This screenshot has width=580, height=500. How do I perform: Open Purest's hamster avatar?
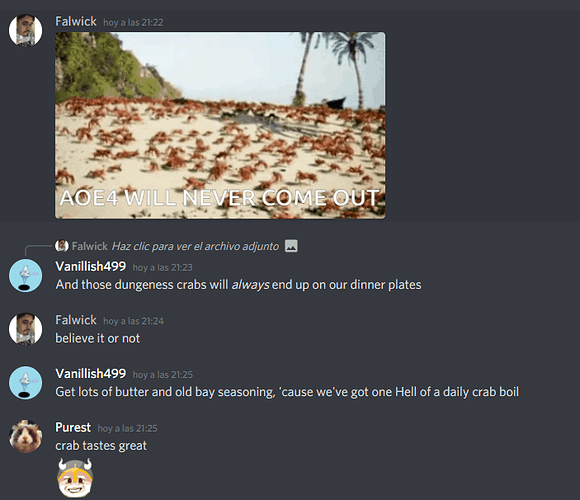pyautogui.click(x=25, y=436)
